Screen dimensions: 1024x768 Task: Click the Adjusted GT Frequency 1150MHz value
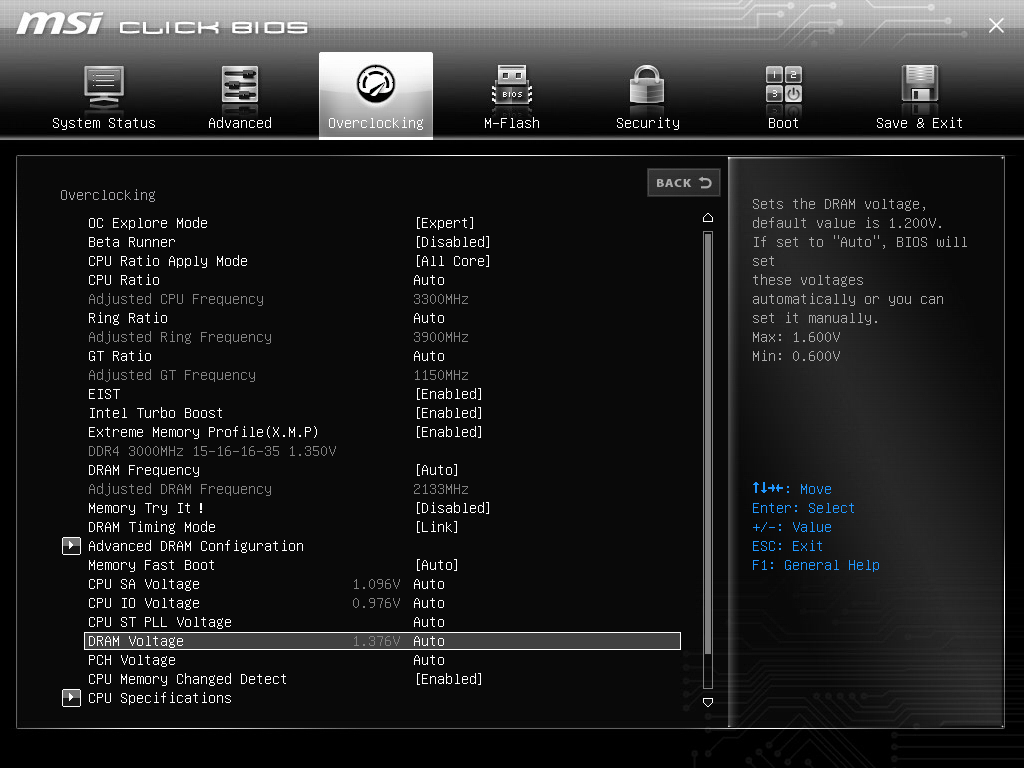441,375
